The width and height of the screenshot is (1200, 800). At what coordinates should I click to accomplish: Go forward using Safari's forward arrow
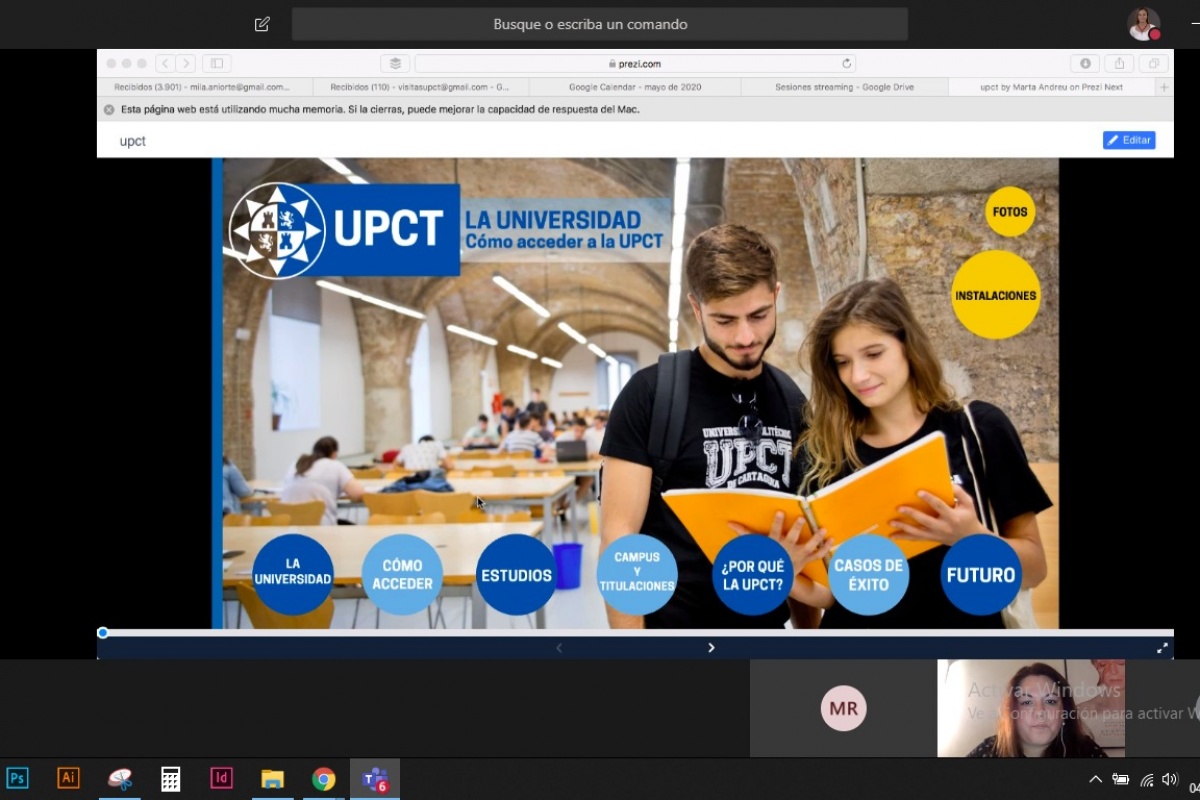point(186,63)
